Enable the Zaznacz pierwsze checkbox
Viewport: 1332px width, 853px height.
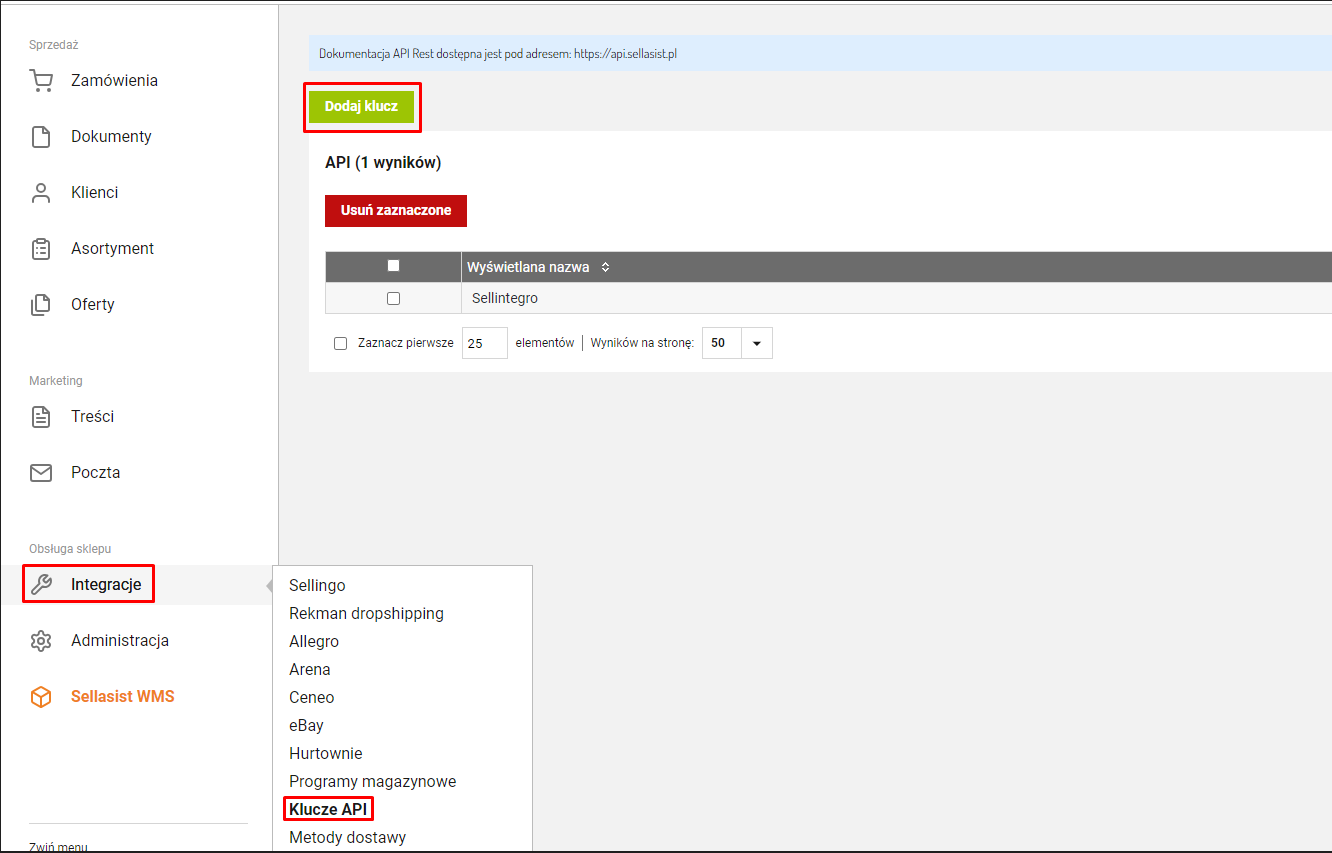point(340,343)
